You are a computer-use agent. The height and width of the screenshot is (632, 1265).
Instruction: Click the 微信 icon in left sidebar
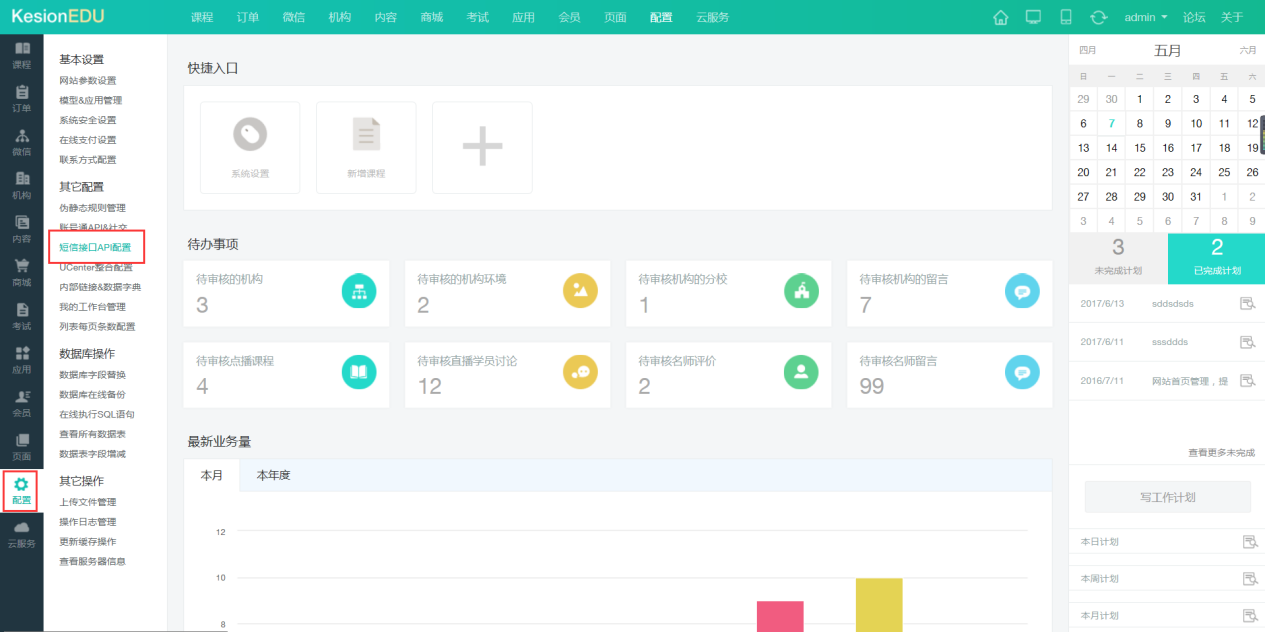pos(21,142)
